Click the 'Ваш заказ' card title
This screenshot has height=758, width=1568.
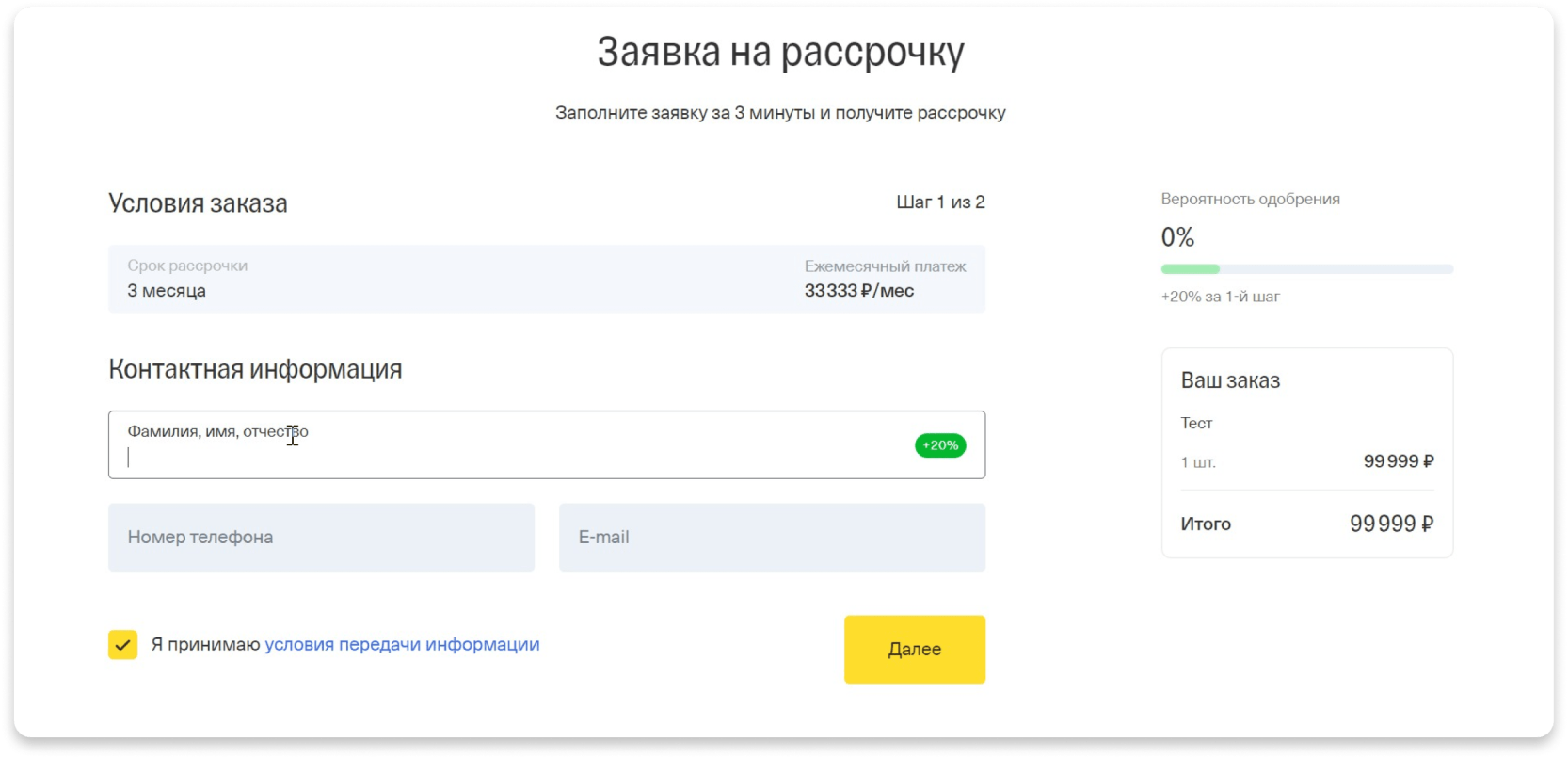click(1230, 380)
